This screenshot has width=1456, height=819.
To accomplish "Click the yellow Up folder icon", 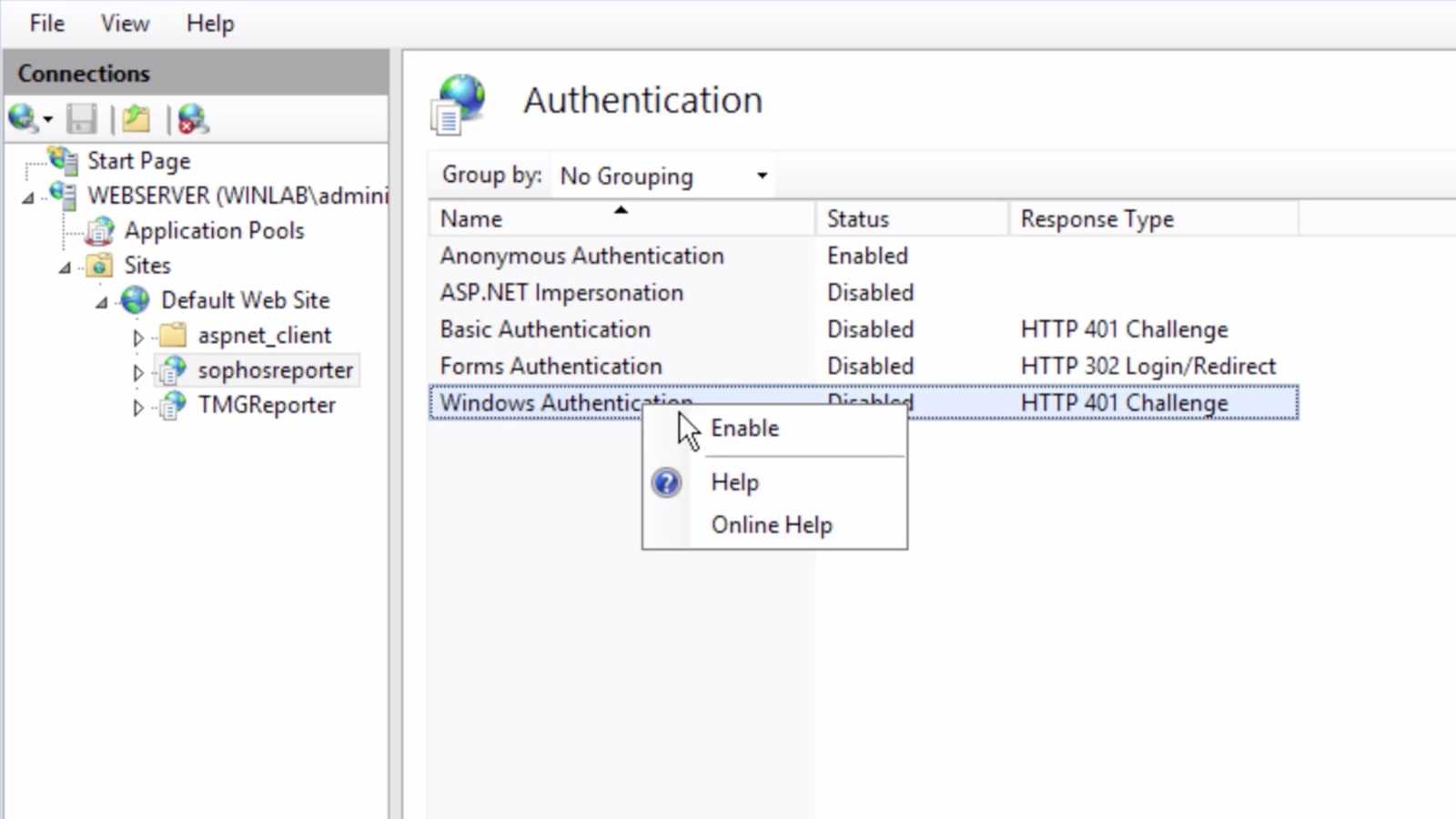I will 135,118.
